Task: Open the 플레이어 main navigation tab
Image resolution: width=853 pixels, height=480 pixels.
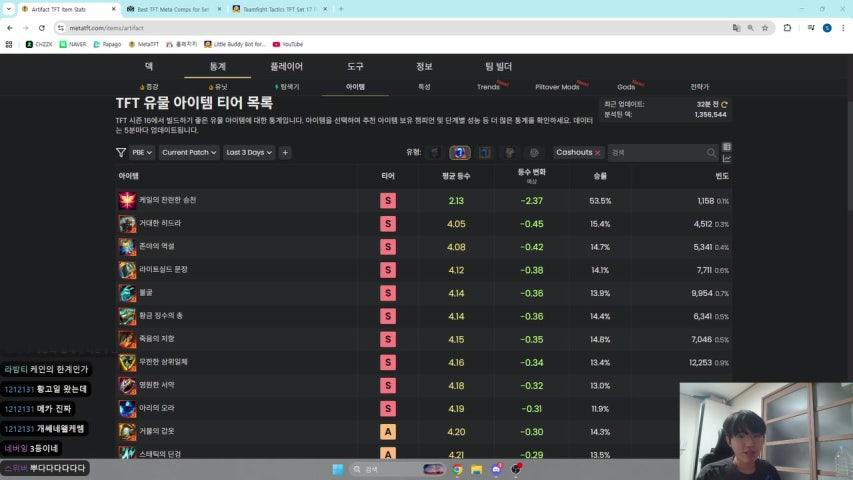Action: point(287,66)
